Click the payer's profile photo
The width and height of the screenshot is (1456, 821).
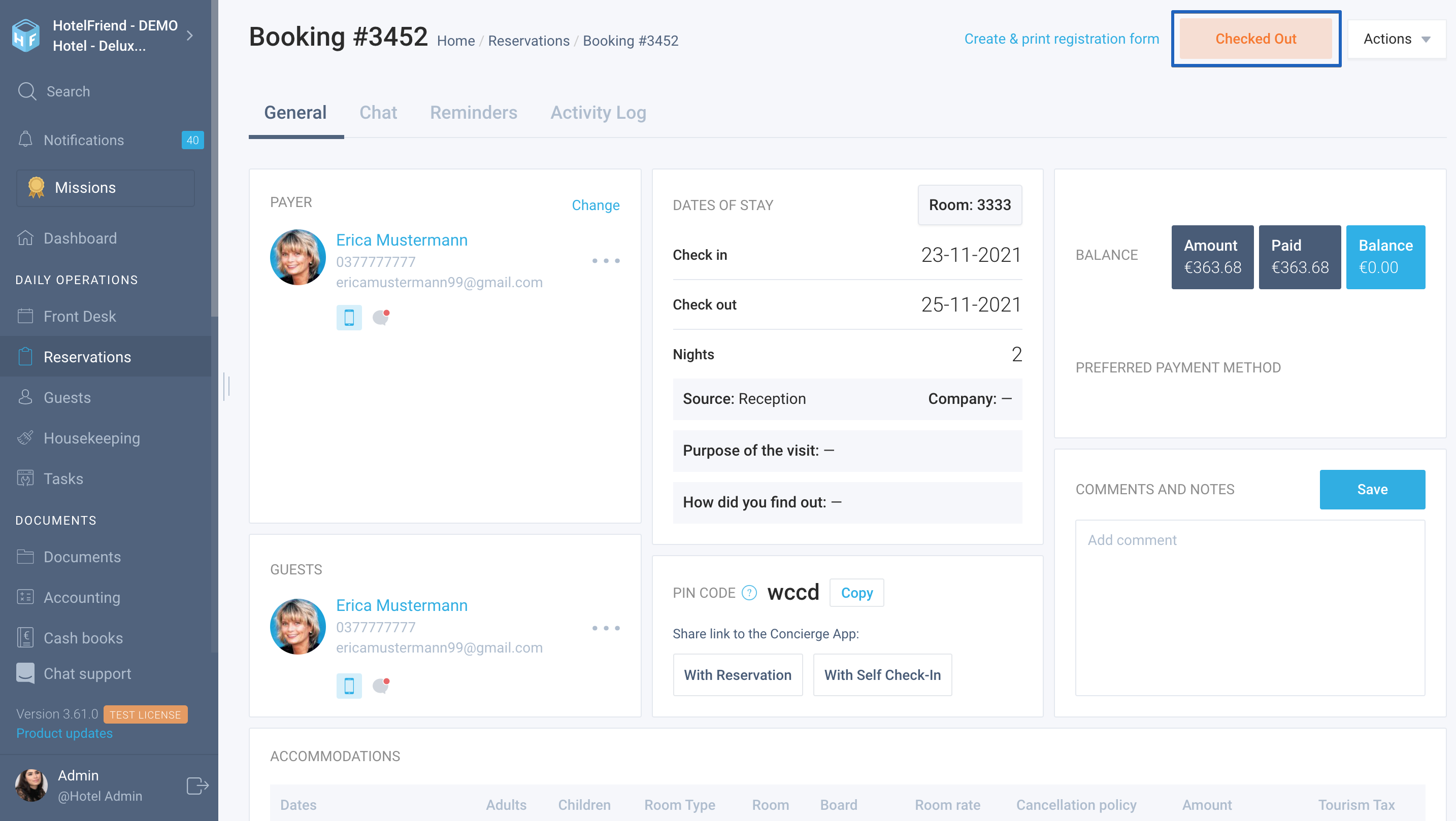click(x=298, y=257)
